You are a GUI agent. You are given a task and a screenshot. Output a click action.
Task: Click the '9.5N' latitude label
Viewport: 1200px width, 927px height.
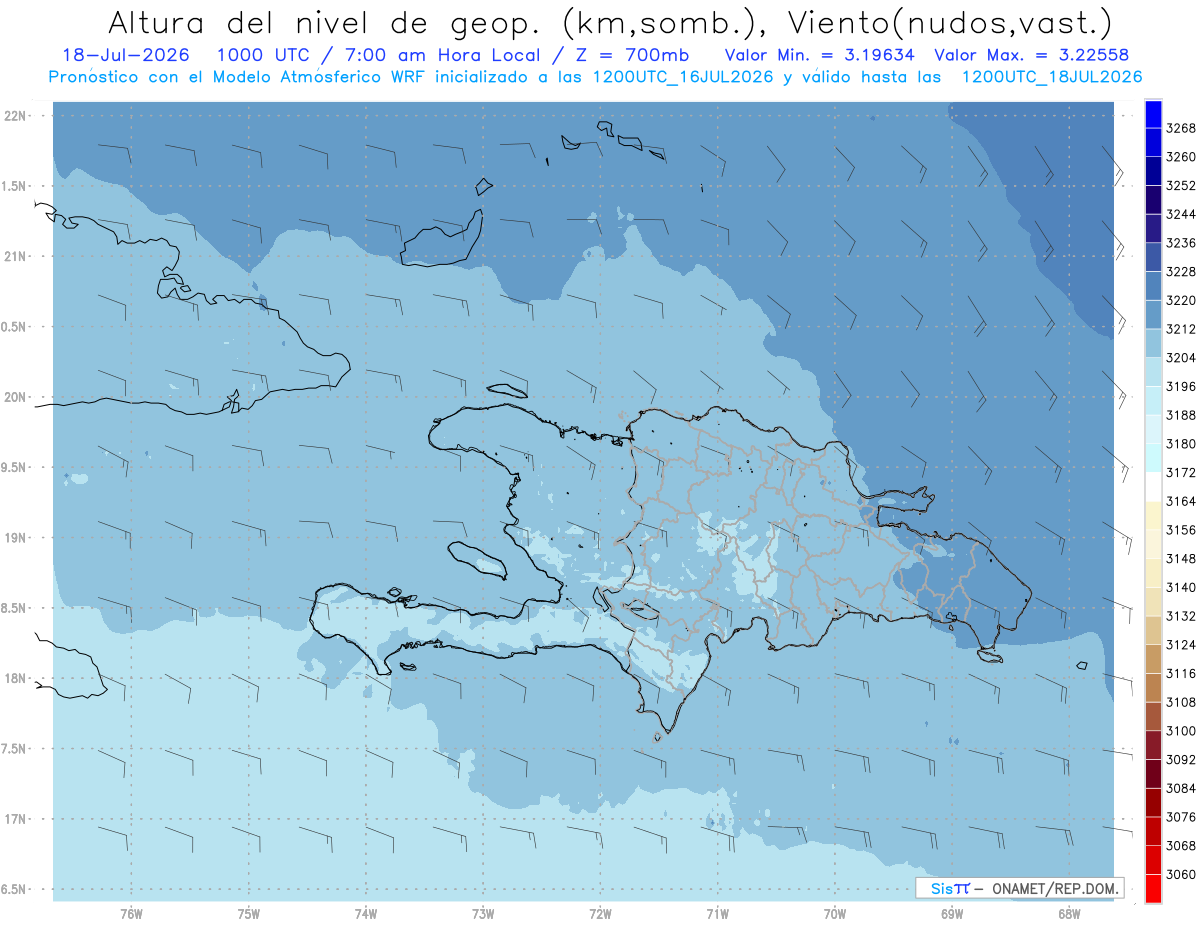15,468
